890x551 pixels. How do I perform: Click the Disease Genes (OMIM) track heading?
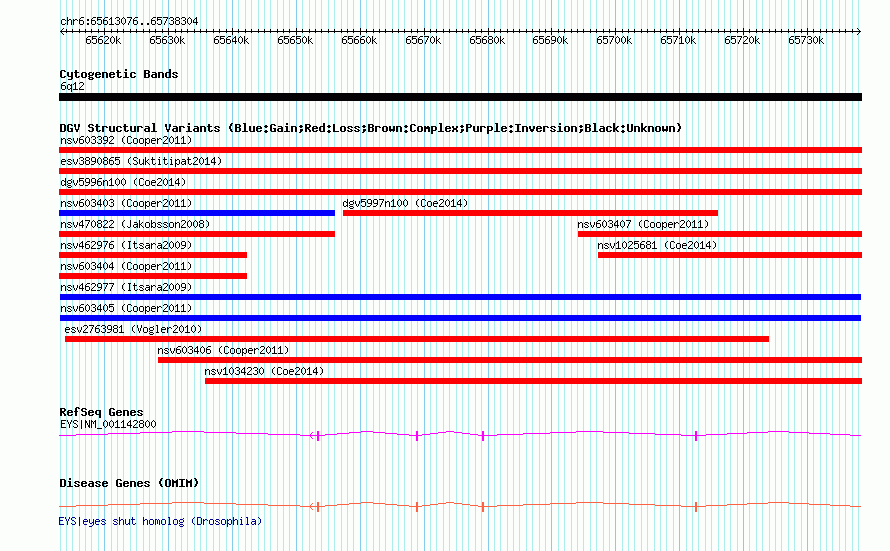129,483
